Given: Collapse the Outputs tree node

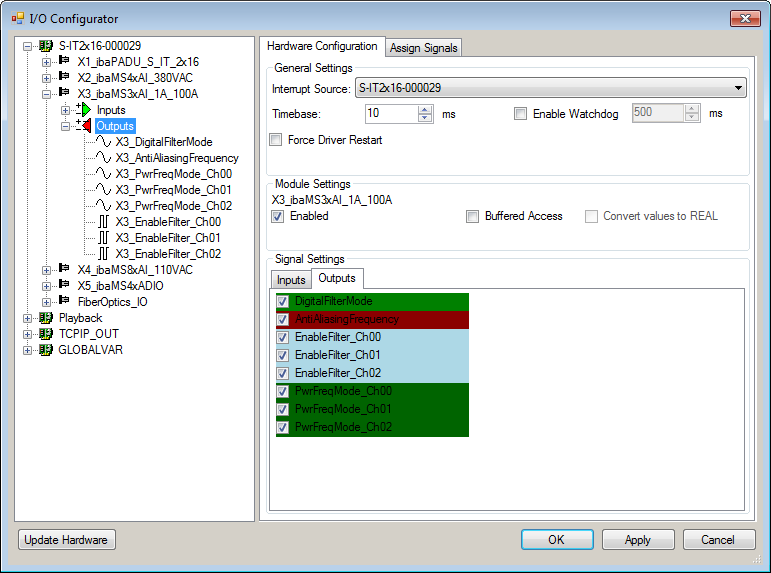Looking at the screenshot, I should (65, 126).
